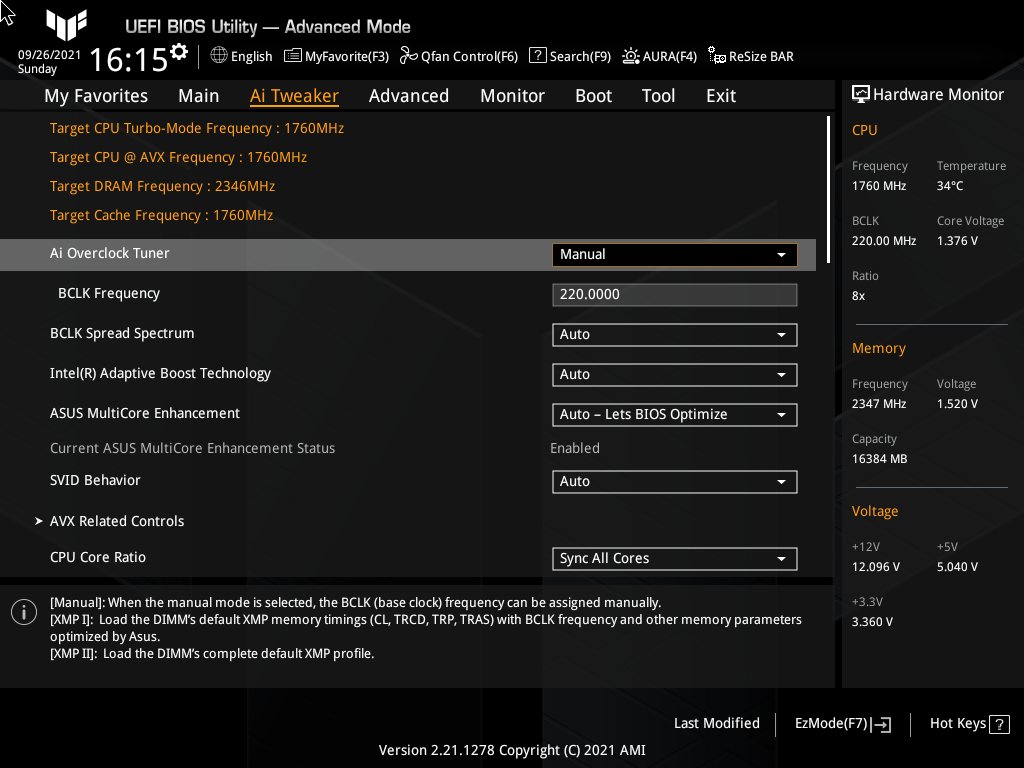This screenshot has width=1024, height=768.
Task: Click the Hot Keys question mark icon
Action: [x=999, y=724]
